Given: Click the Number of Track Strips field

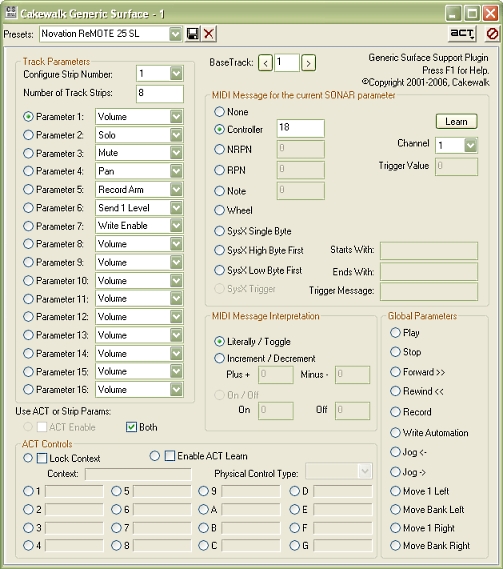Looking at the screenshot, I should (x=160, y=94).
